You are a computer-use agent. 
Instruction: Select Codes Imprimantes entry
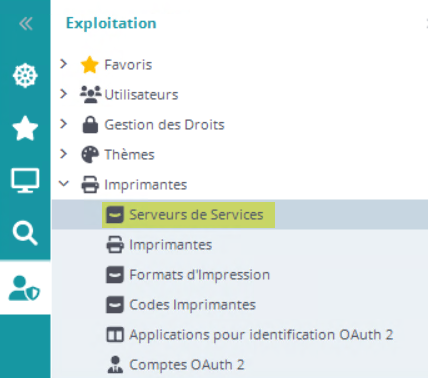(192, 305)
